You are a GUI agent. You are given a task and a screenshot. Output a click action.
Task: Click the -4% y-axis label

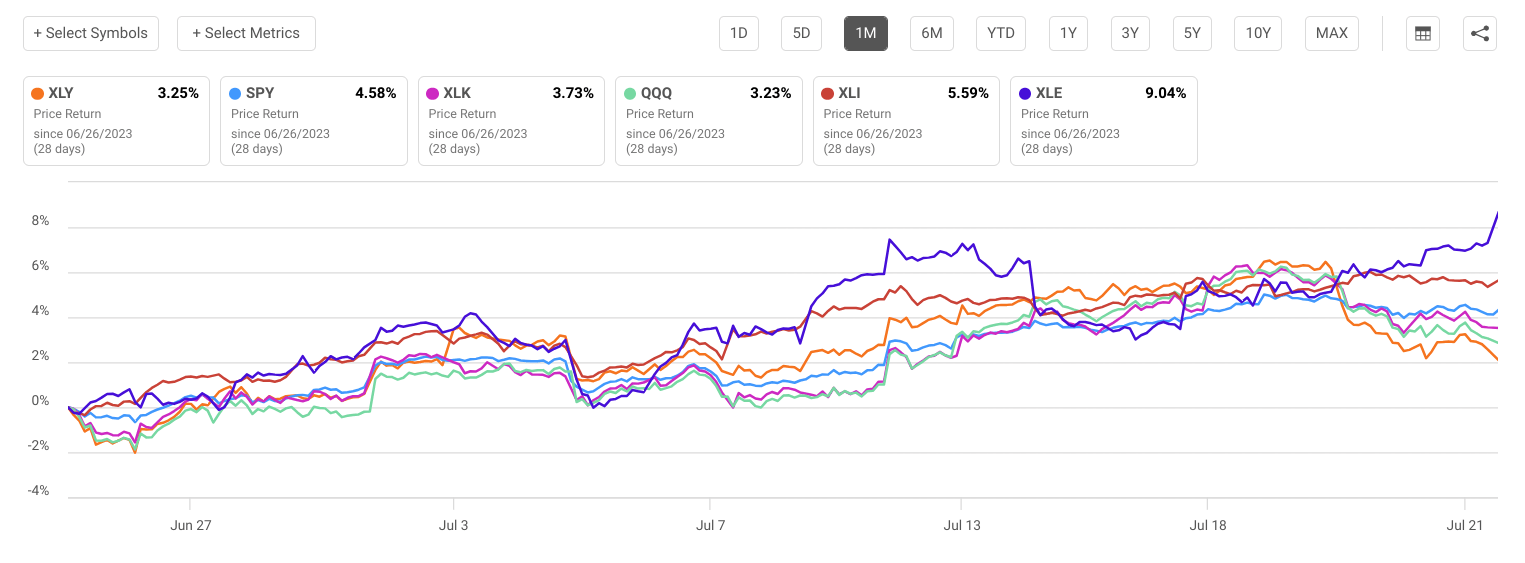38,491
